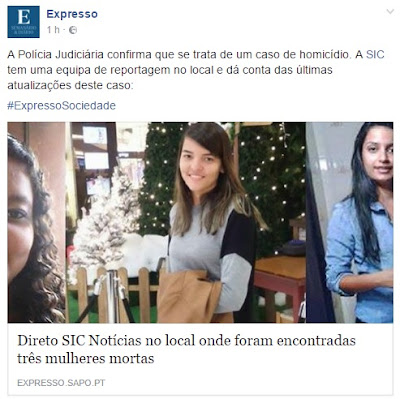Screen dimensions: 400x399
Task: Click right photo of woman in denim shirt
Action: (349, 222)
